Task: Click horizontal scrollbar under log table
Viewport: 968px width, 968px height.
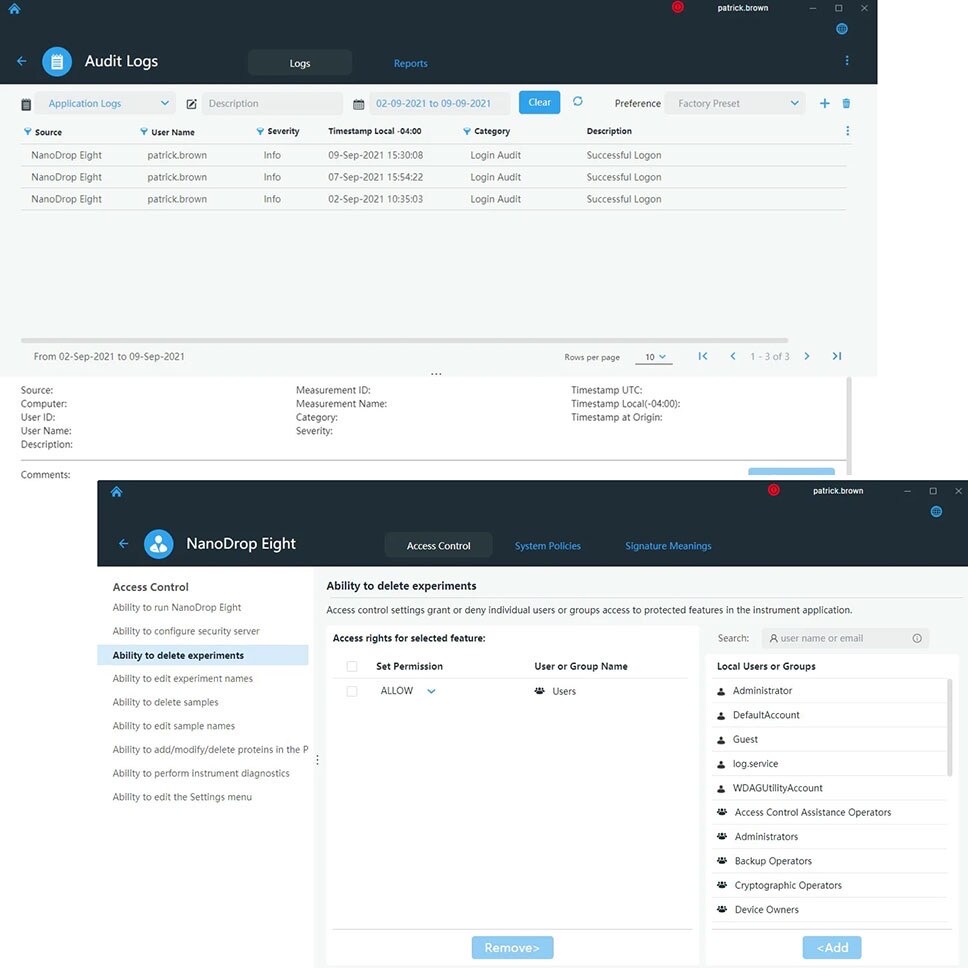Action: tap(404, 340)
